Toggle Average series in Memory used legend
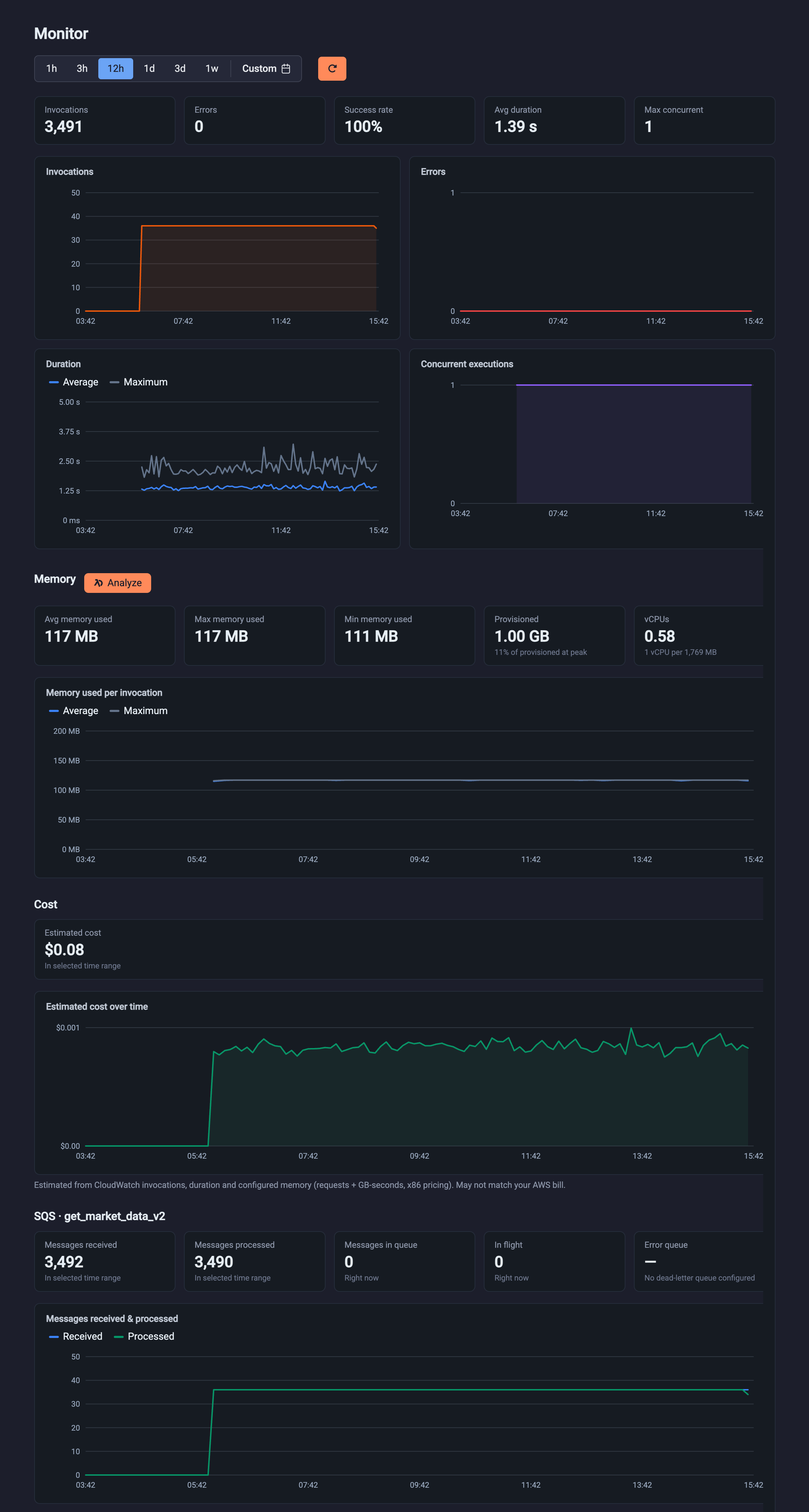Viewport: 809px width, 1512px height. click(x=74, y=711)
